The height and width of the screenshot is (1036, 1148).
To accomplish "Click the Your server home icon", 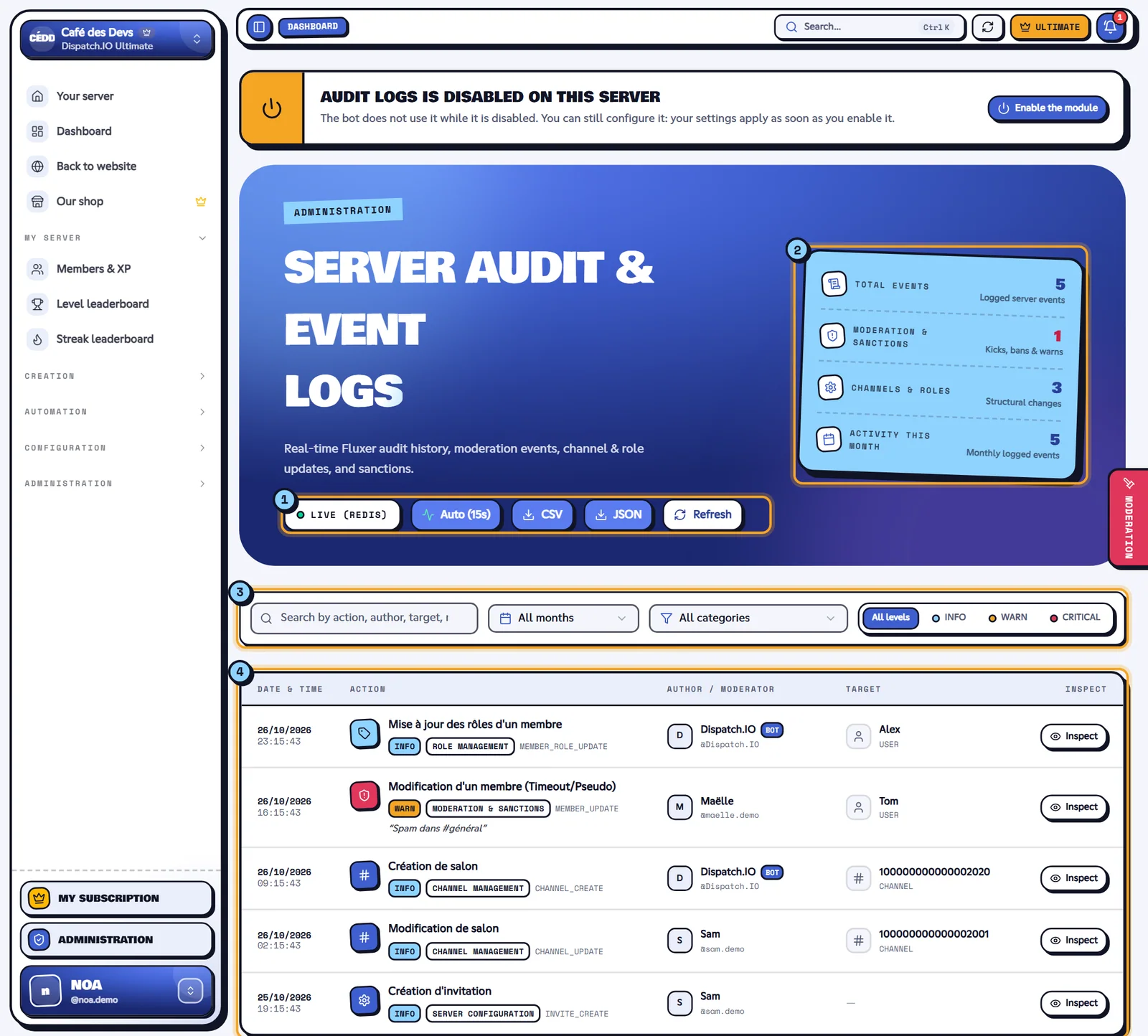I will (37, 96).
